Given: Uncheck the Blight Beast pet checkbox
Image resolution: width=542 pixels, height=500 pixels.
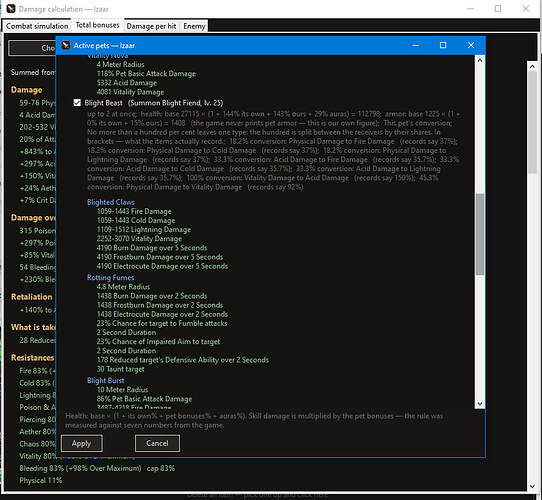Looking at the screenshot, I should [x=77, y=103].
